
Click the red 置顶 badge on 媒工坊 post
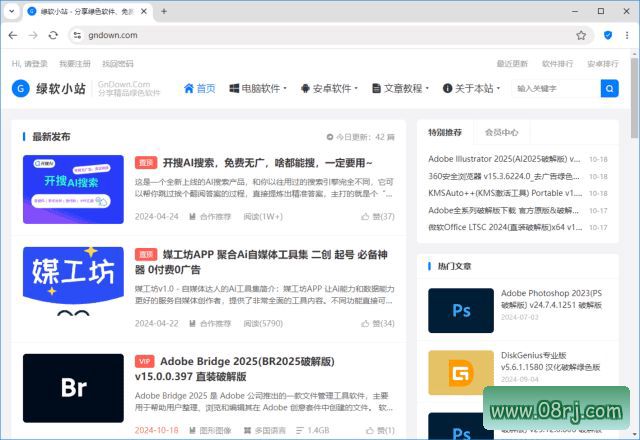pyautogui.click(x=146, y=255)
